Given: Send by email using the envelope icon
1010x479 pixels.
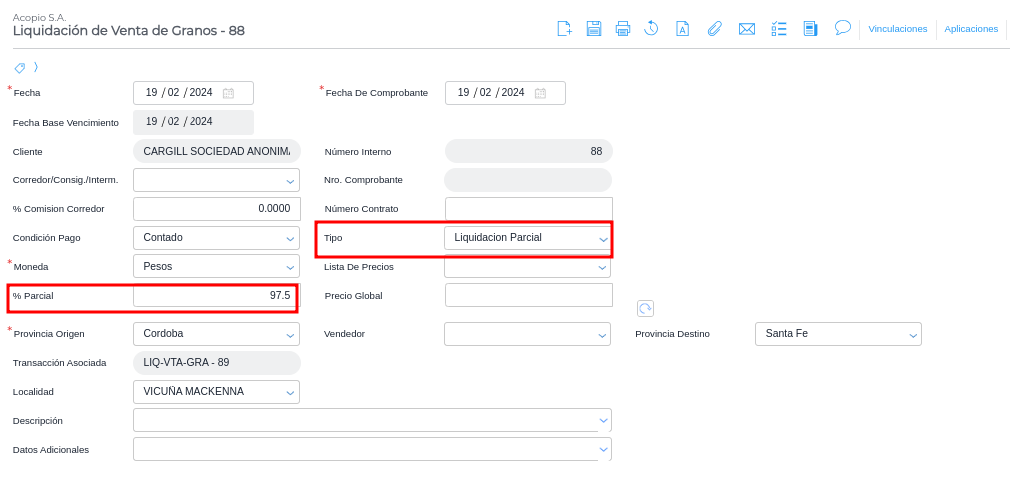Looking at the screenshot, I should (x=747, y=28).
